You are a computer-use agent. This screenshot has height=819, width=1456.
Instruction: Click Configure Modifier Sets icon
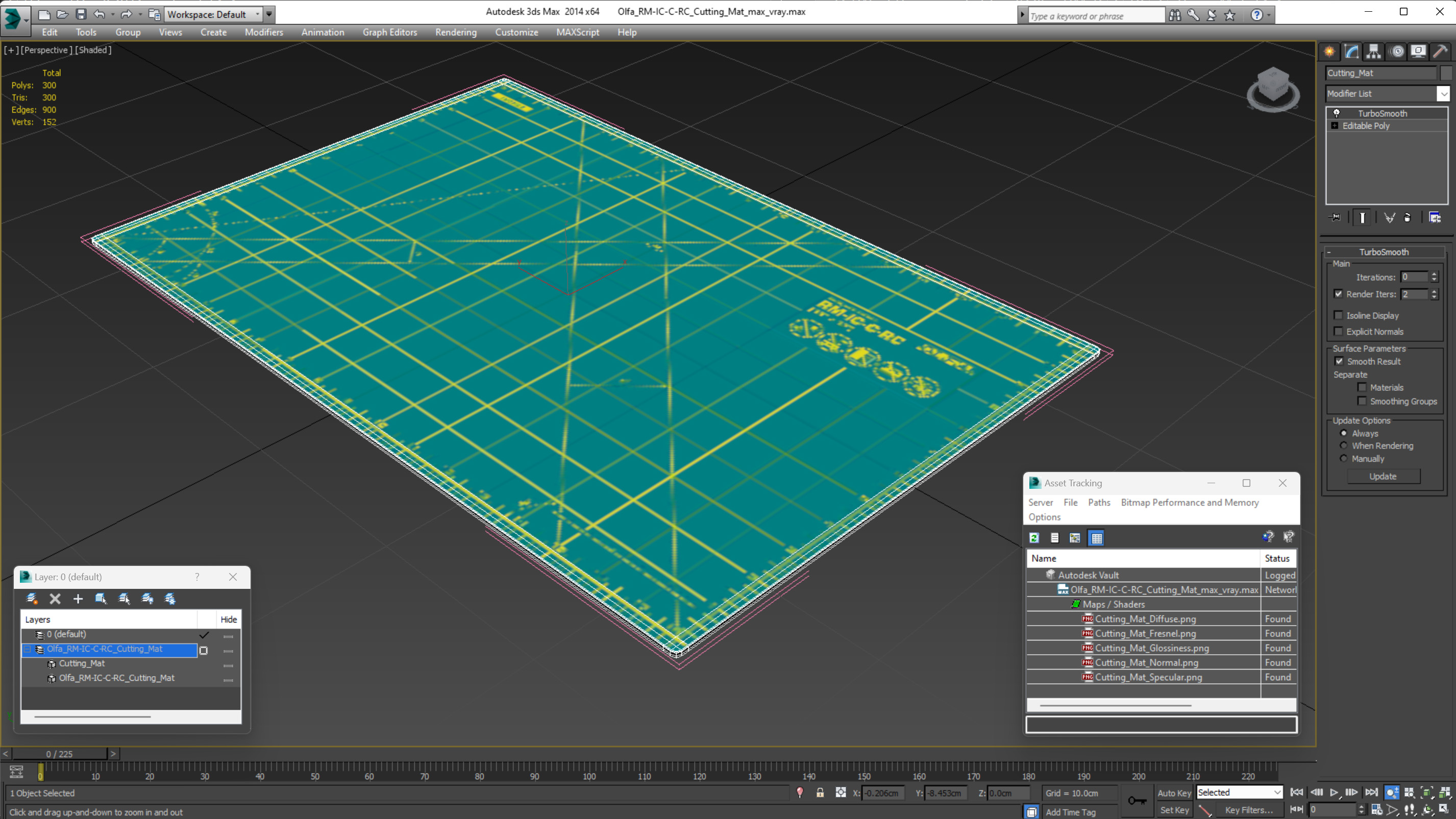click(x=1435, y=217)
